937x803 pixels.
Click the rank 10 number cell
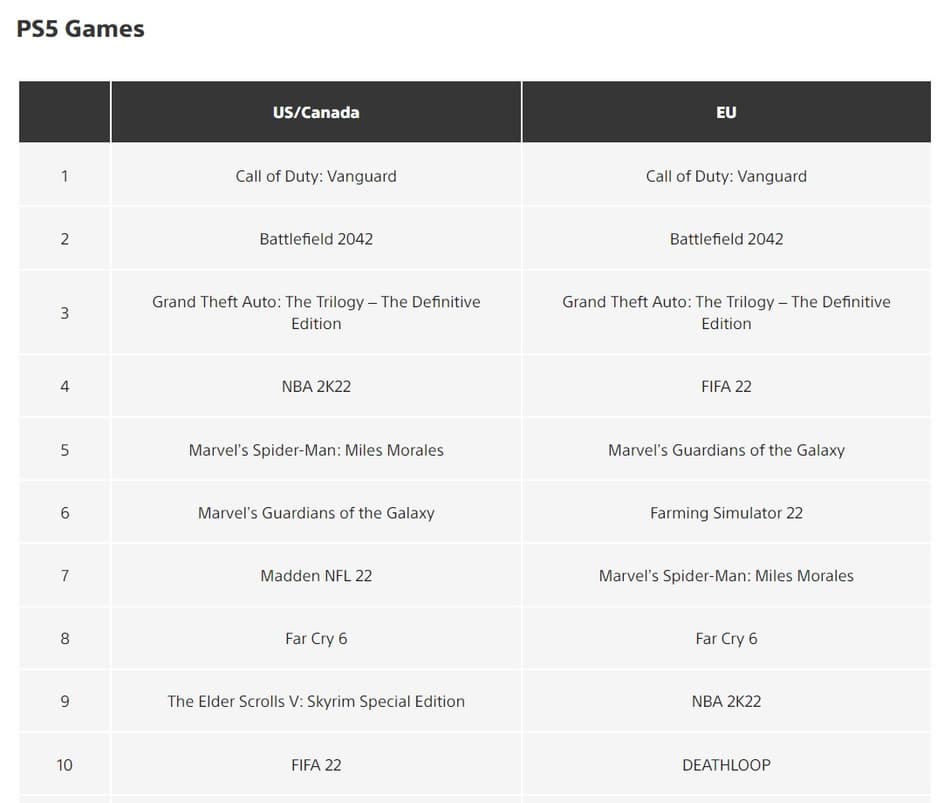coord(65,765)
